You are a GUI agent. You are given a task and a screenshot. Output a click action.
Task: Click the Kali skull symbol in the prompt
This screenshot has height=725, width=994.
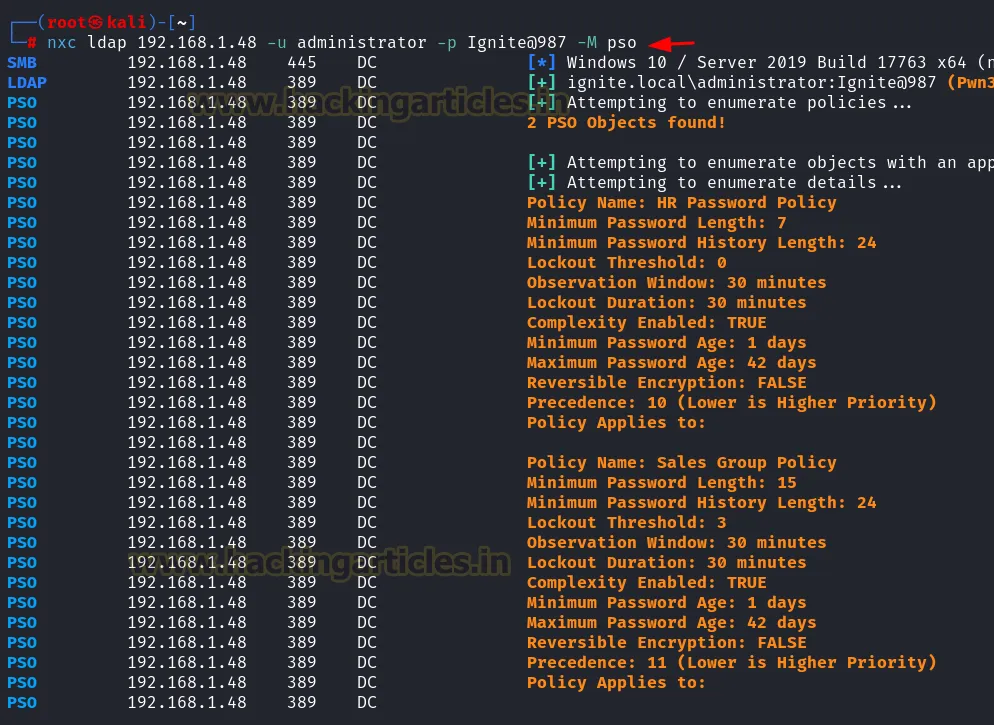pyautogui.click(x=93, y=22)
